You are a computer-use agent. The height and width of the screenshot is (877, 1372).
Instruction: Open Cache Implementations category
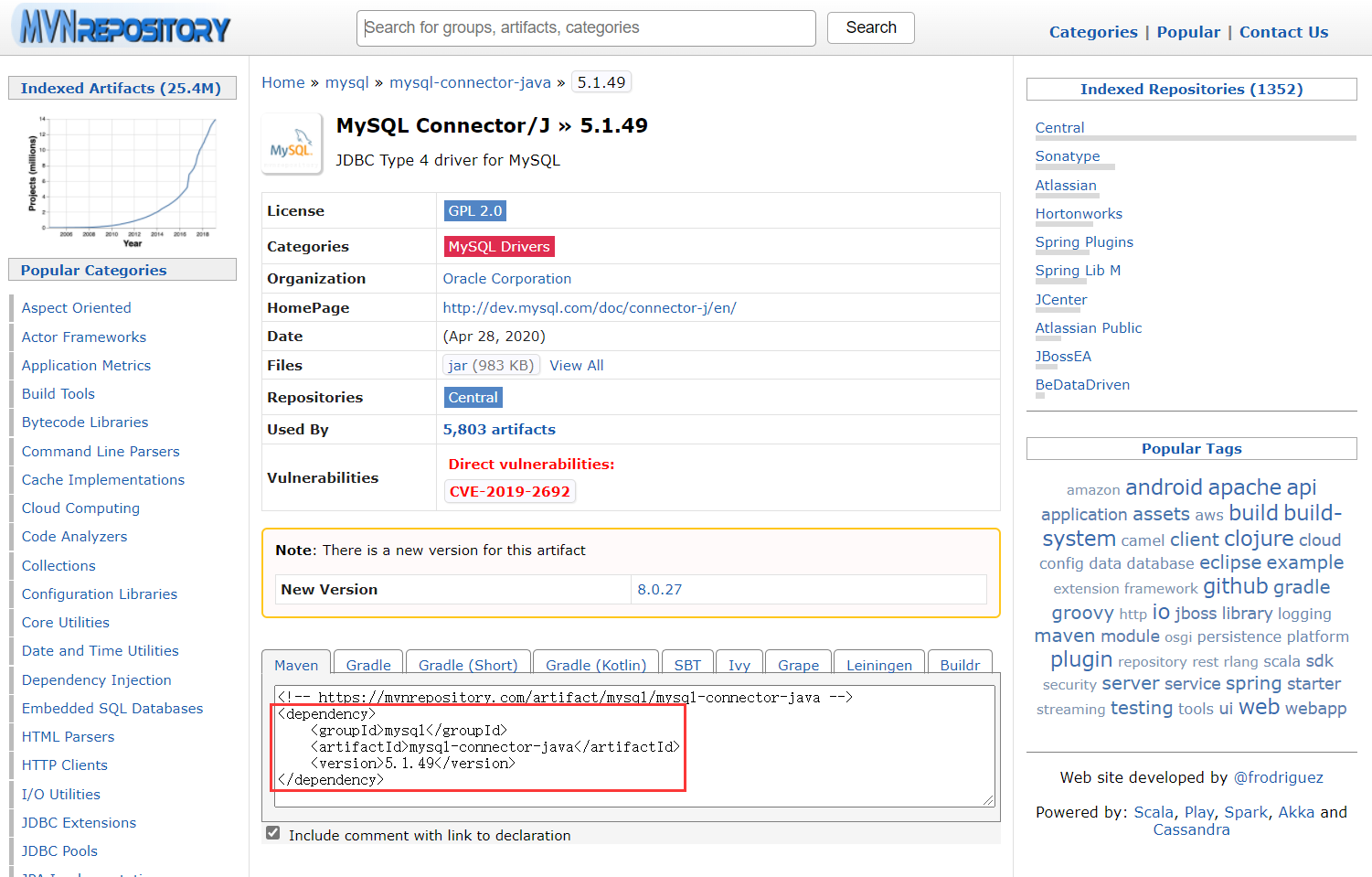click(103, 479)
